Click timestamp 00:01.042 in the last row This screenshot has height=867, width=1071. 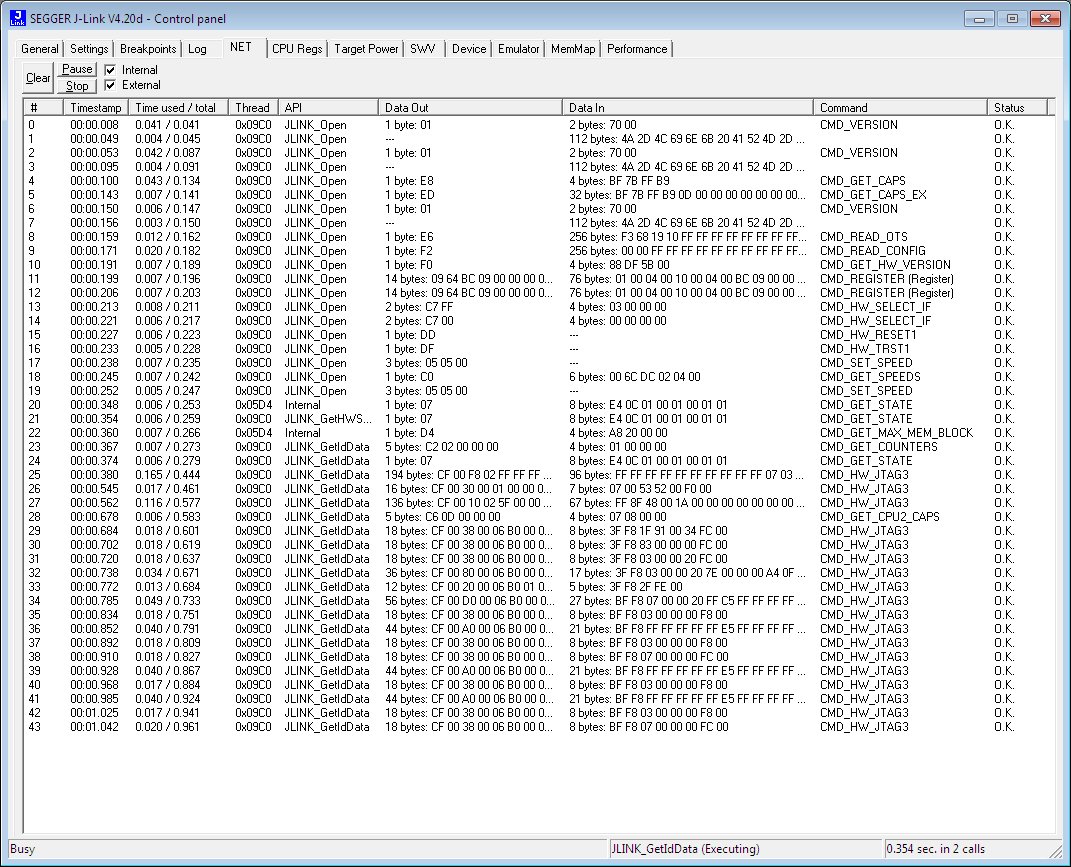pos(94,727)
